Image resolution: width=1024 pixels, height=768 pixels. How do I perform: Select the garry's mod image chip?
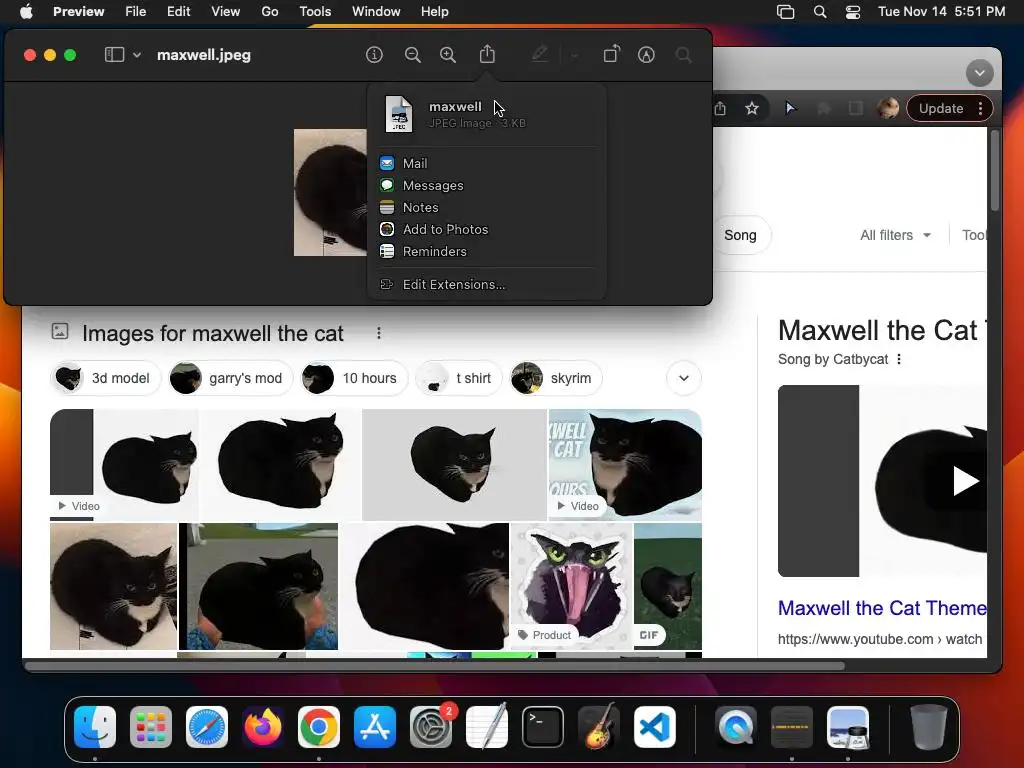231,378
